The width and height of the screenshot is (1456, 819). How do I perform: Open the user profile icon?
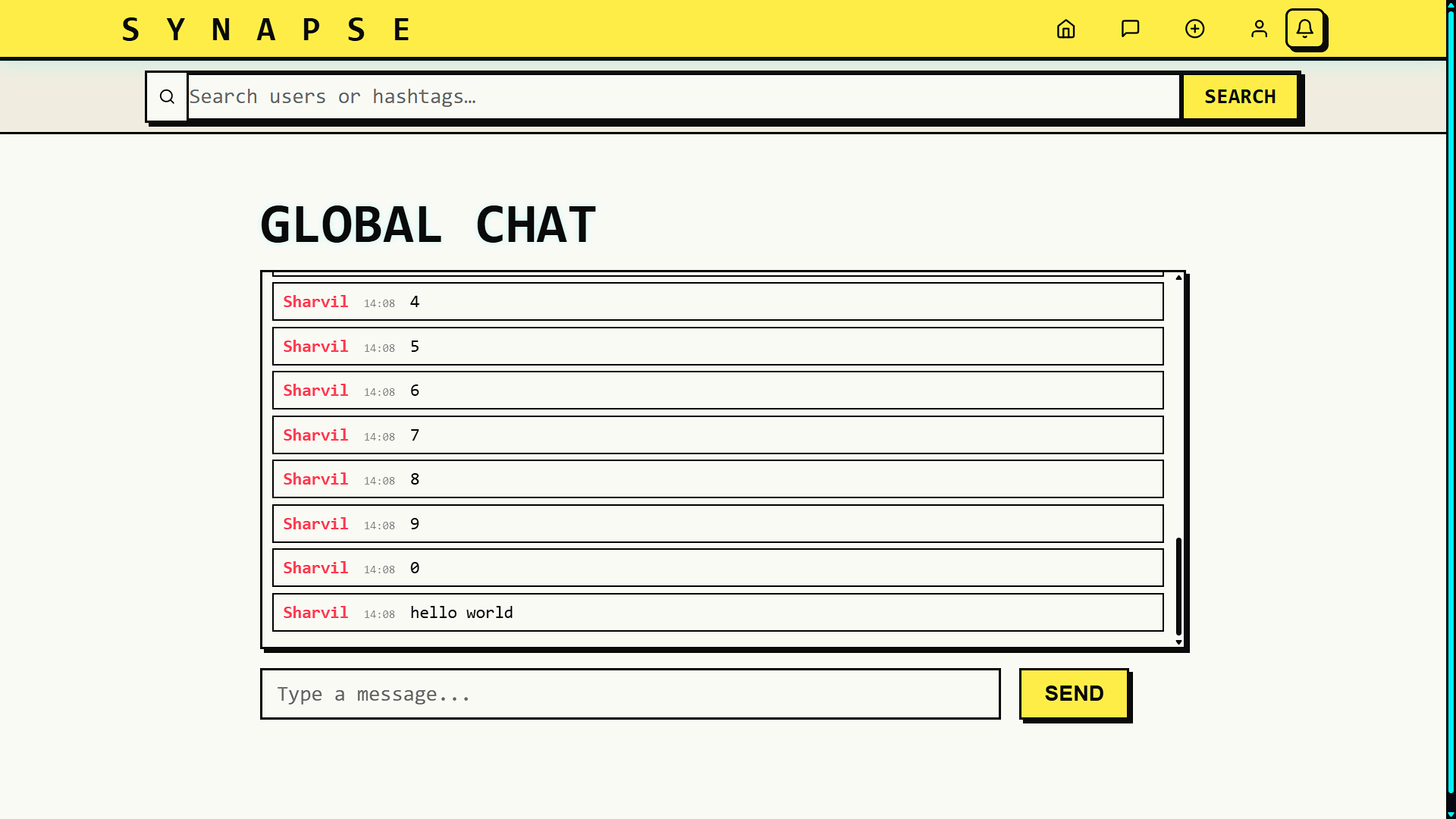click(x=1259, y=29)
